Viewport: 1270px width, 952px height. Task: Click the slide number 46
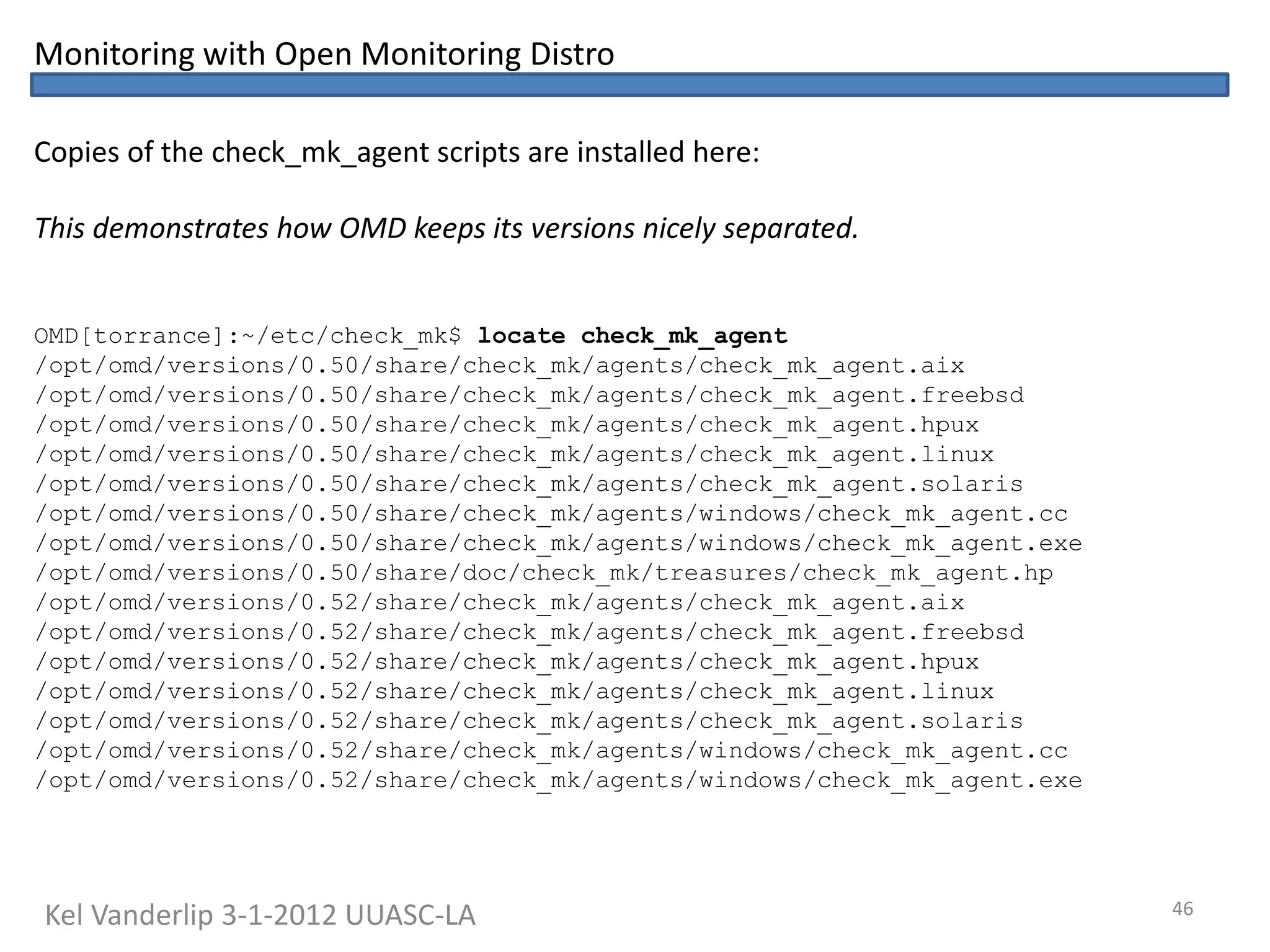click(1182, 909)
